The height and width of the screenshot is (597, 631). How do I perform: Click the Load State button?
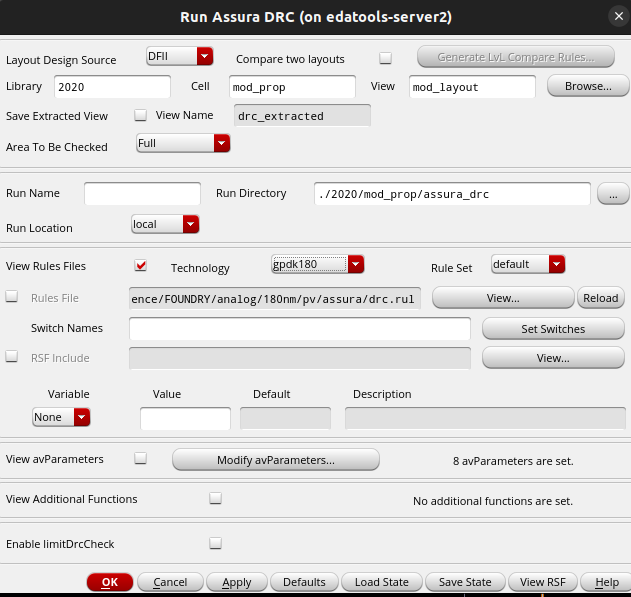(x=382, y=582)
